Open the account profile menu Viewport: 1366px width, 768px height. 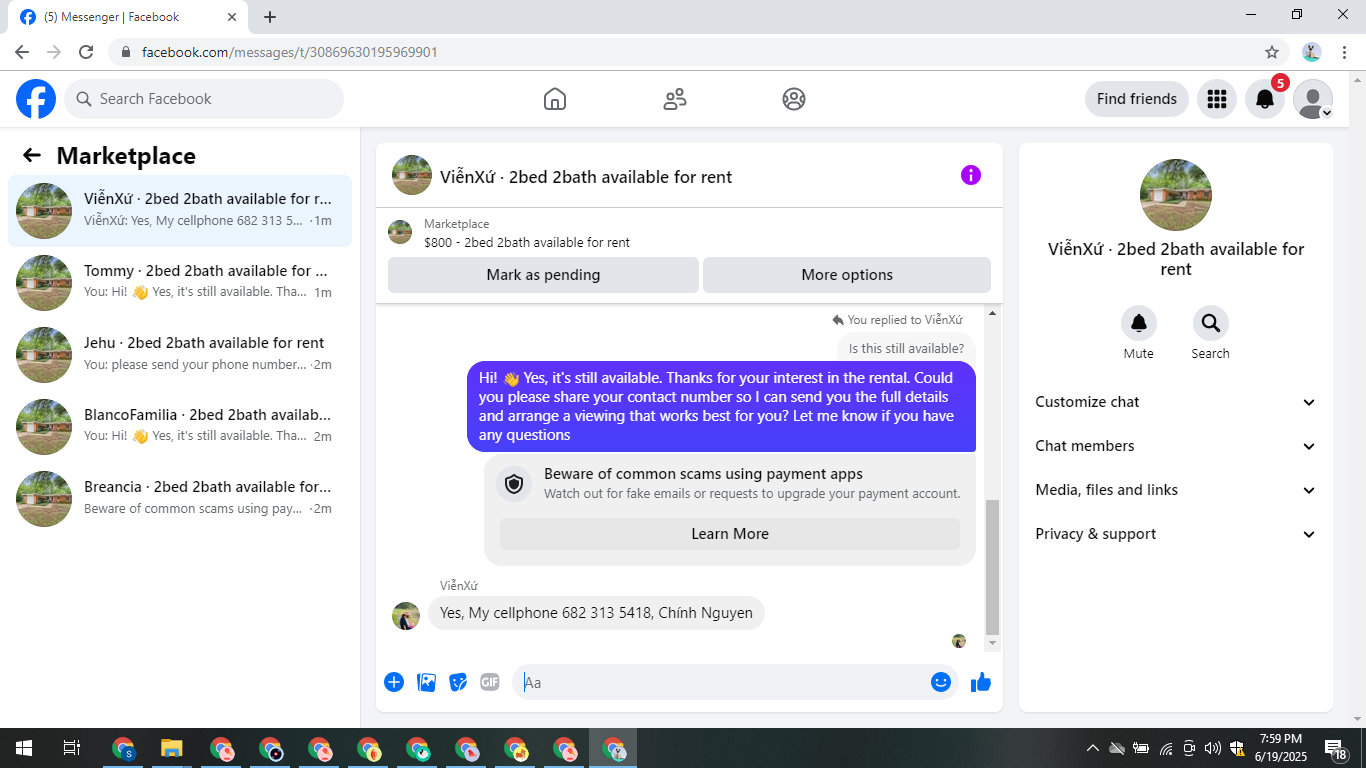1313,99
